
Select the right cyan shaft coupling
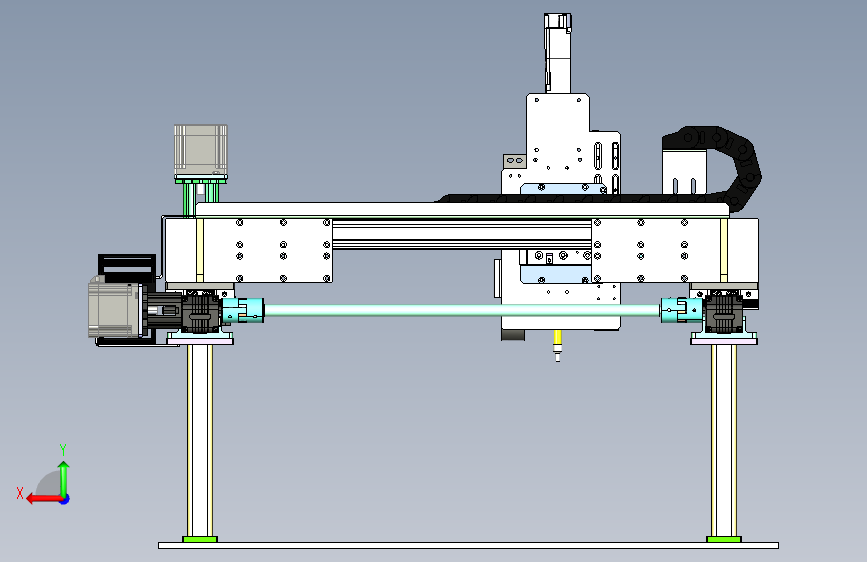pos(682,310)
